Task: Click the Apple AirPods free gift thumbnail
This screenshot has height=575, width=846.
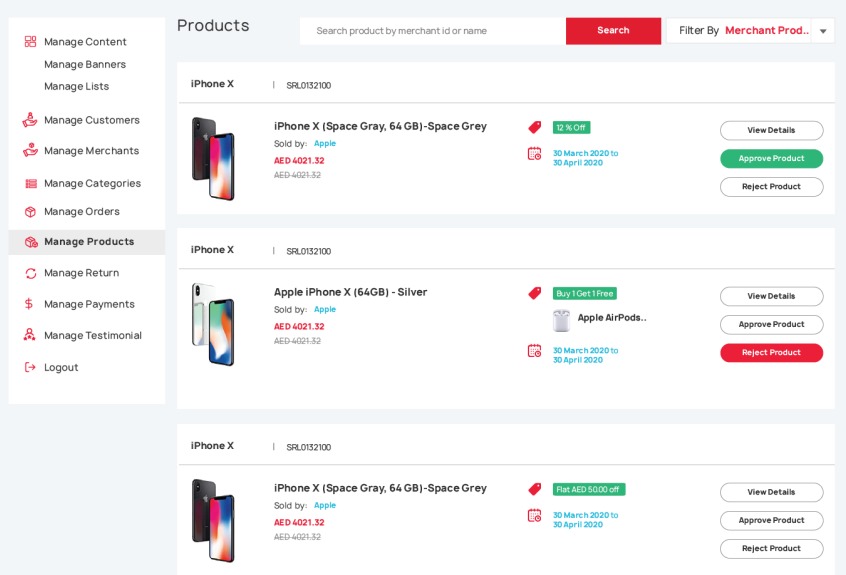Action: (x=561, y=320)
